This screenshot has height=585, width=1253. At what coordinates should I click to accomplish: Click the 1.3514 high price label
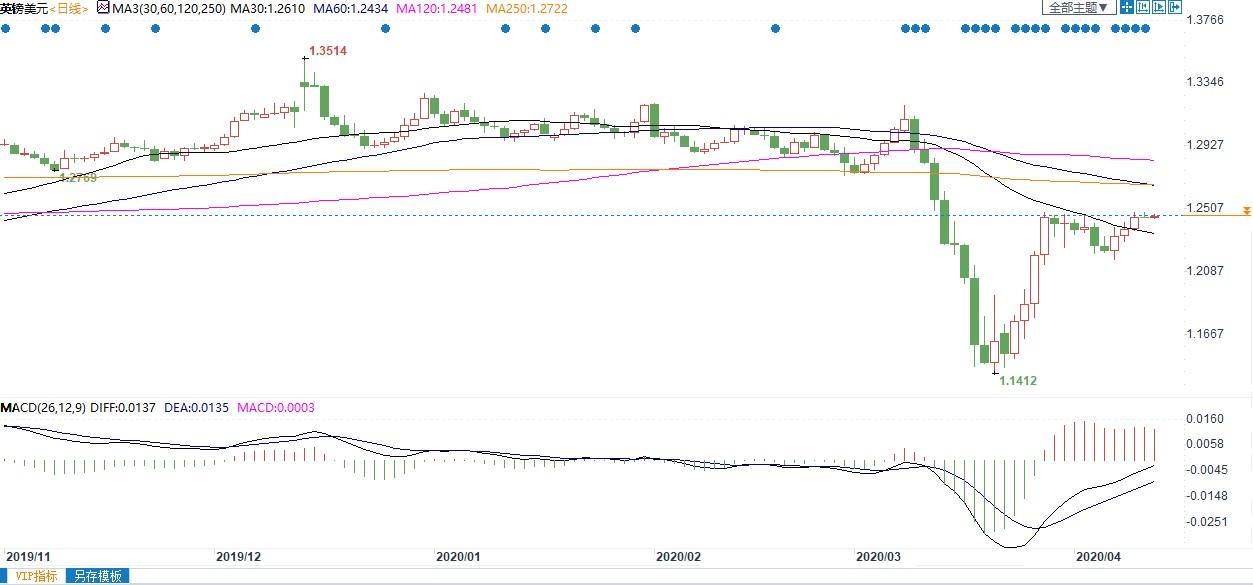tap(328, 50)
